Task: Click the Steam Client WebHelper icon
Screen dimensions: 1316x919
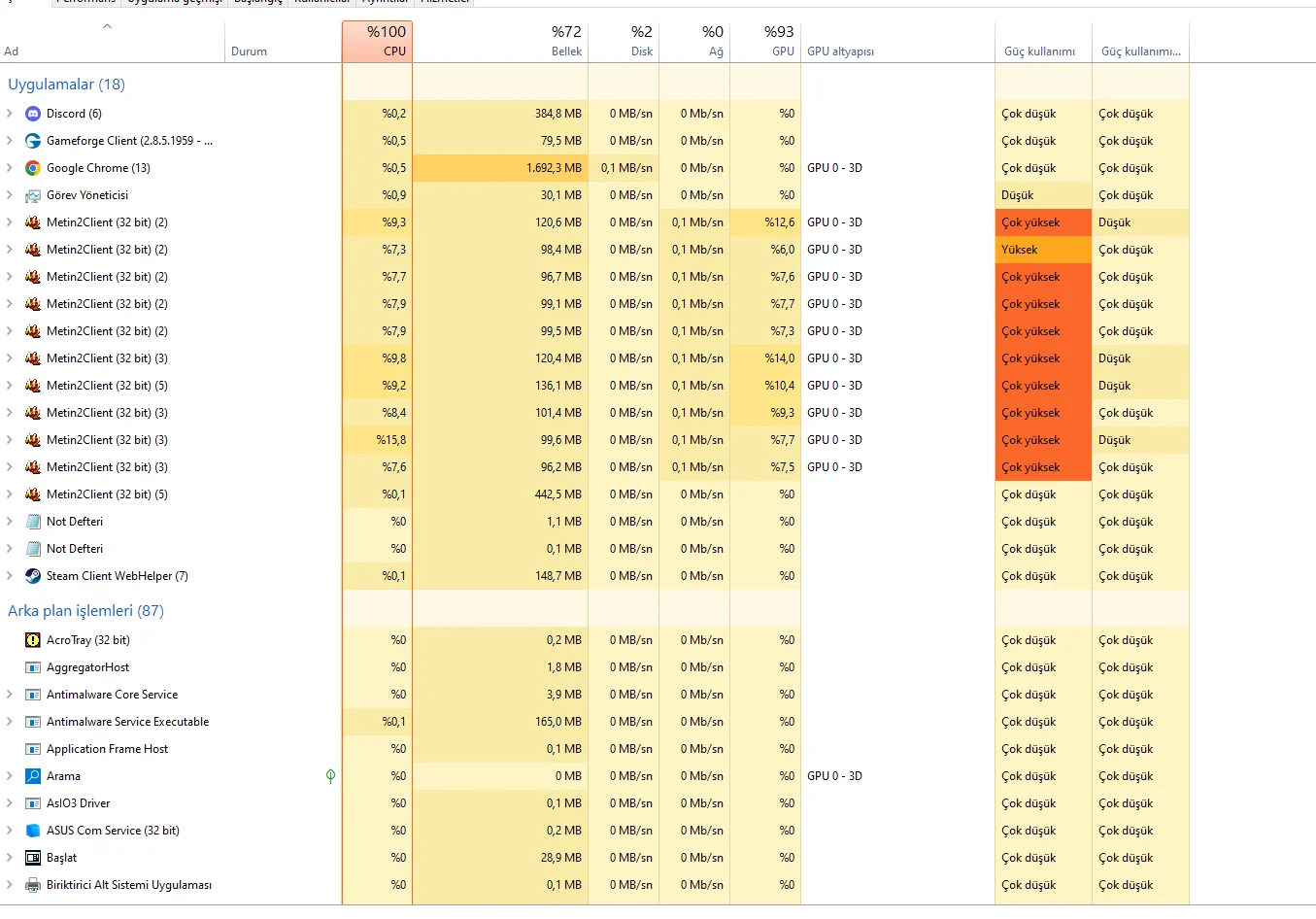Action: coord(33,576)
